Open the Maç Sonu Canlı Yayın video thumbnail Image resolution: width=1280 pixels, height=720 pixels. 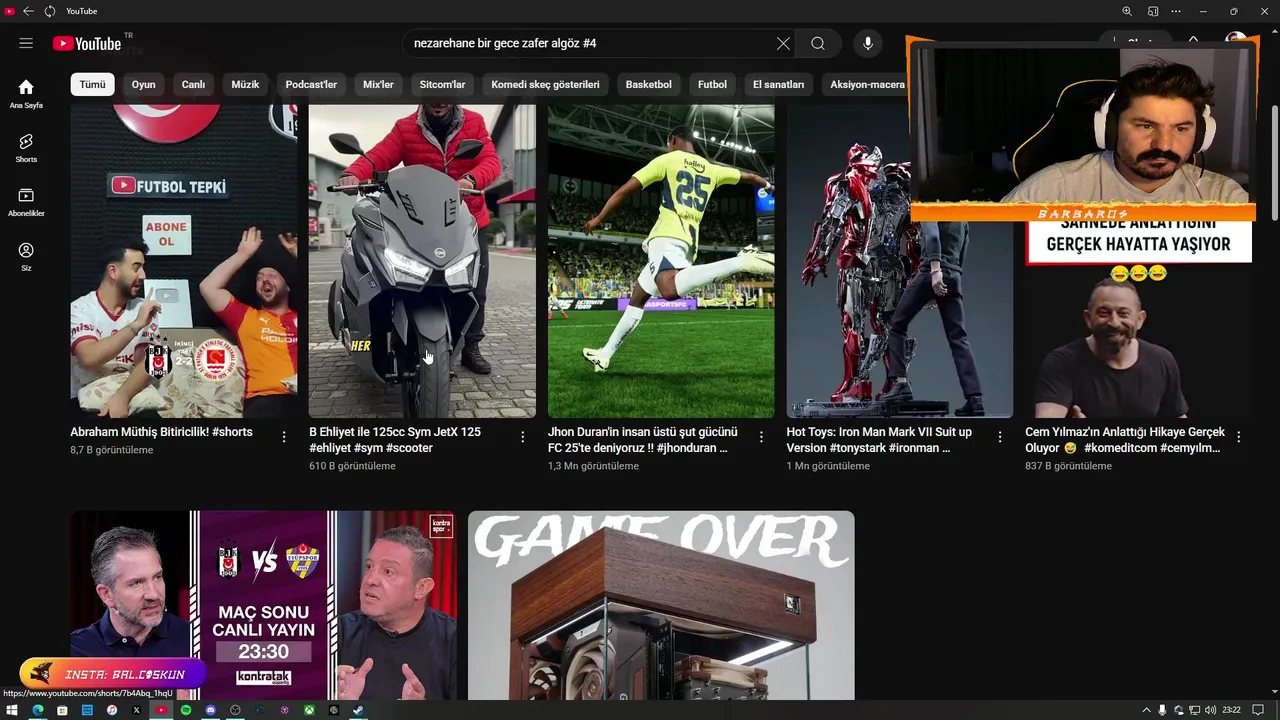[x=263, y=605]
